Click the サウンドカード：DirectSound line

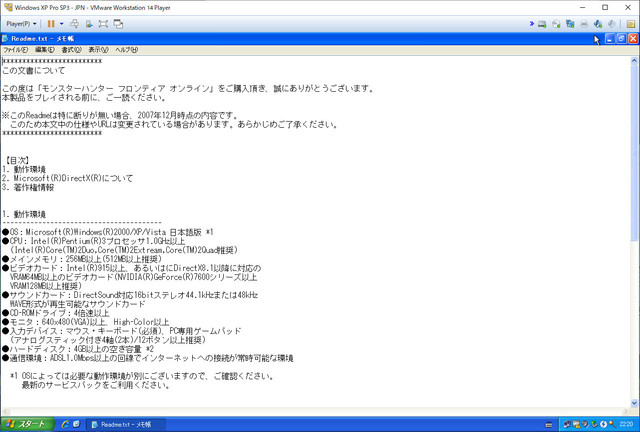pyautogui.click(x=130, y=295)
